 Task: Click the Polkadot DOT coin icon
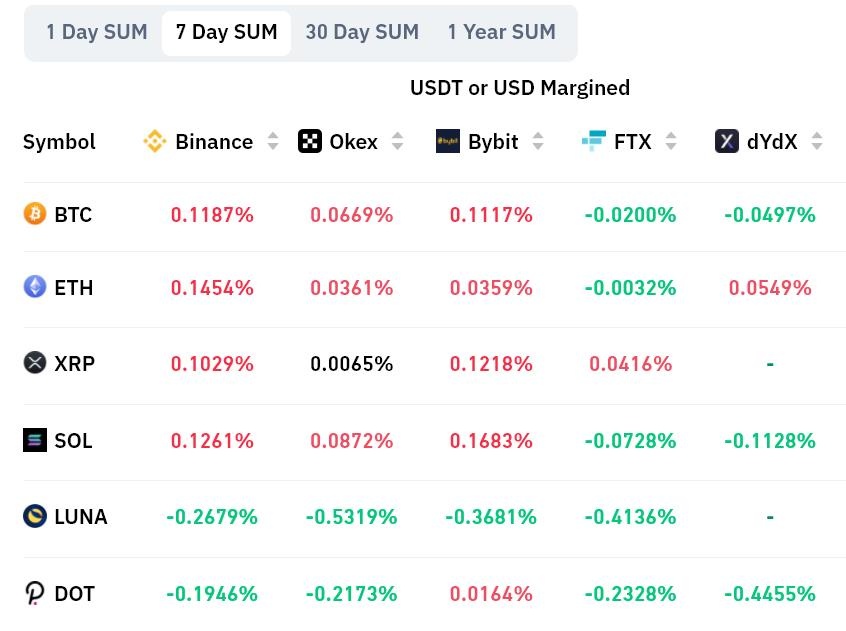point(35,594)
